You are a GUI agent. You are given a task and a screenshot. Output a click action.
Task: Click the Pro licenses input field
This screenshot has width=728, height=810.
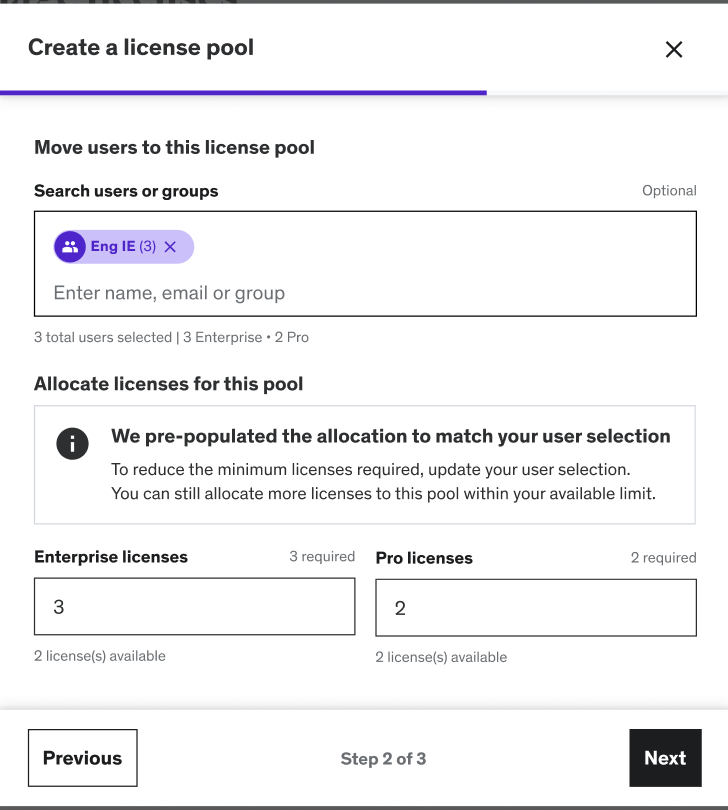tap(535, 608)
